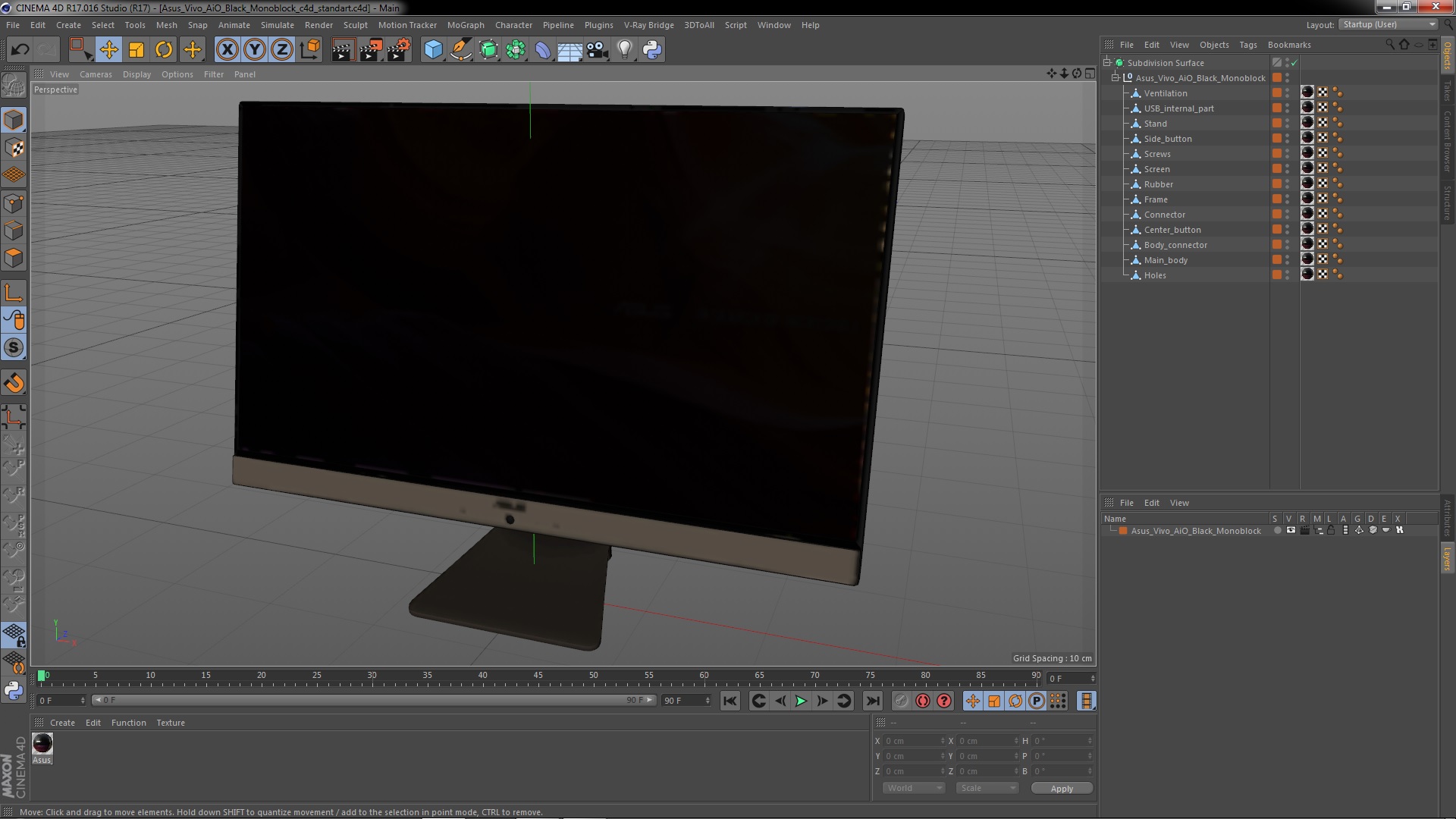The width and height of the screenshot is (1456, 819).
Task: Open the Layout dropdown Startup (User)
Action: (x=1388, y=24)
